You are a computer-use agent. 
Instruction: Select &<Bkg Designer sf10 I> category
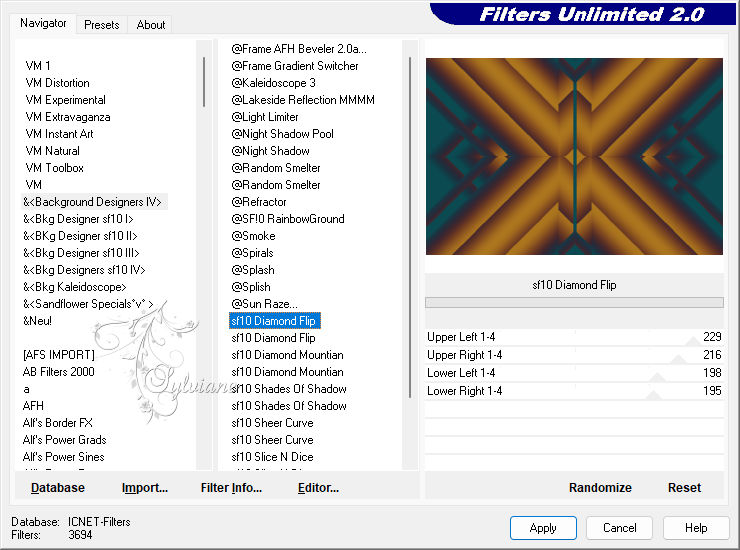pos(78,219)
